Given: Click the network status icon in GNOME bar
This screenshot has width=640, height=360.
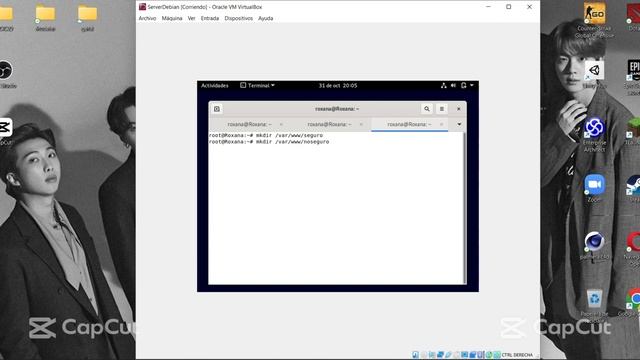Looking at the screenshot, I should click(444, 85).
